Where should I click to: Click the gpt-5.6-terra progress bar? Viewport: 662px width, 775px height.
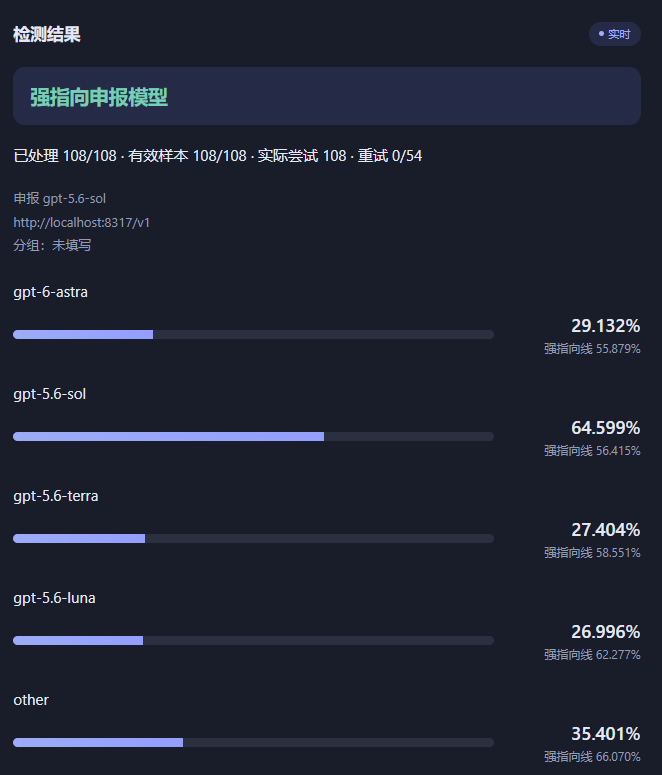pos(253,538)
